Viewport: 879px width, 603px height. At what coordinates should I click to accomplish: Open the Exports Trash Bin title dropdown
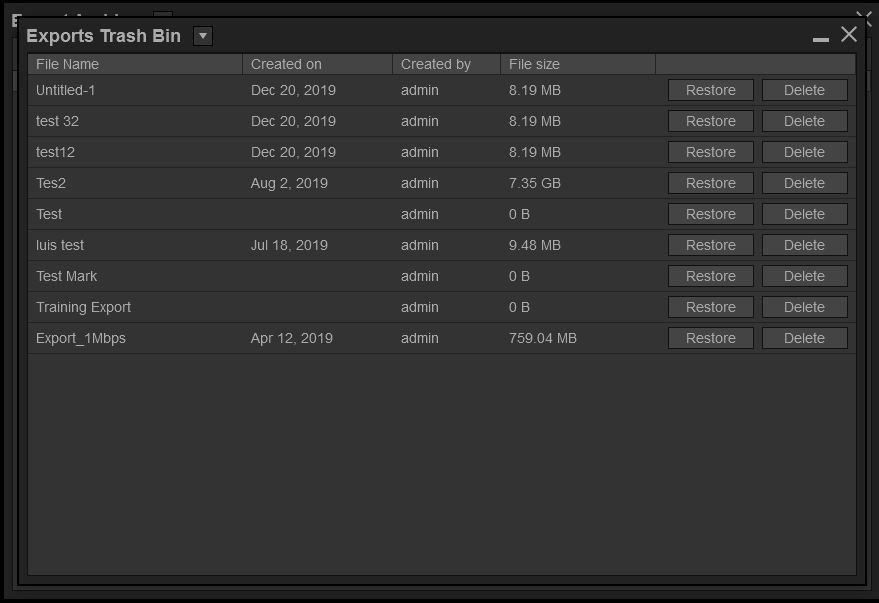(x=202, y=36)
